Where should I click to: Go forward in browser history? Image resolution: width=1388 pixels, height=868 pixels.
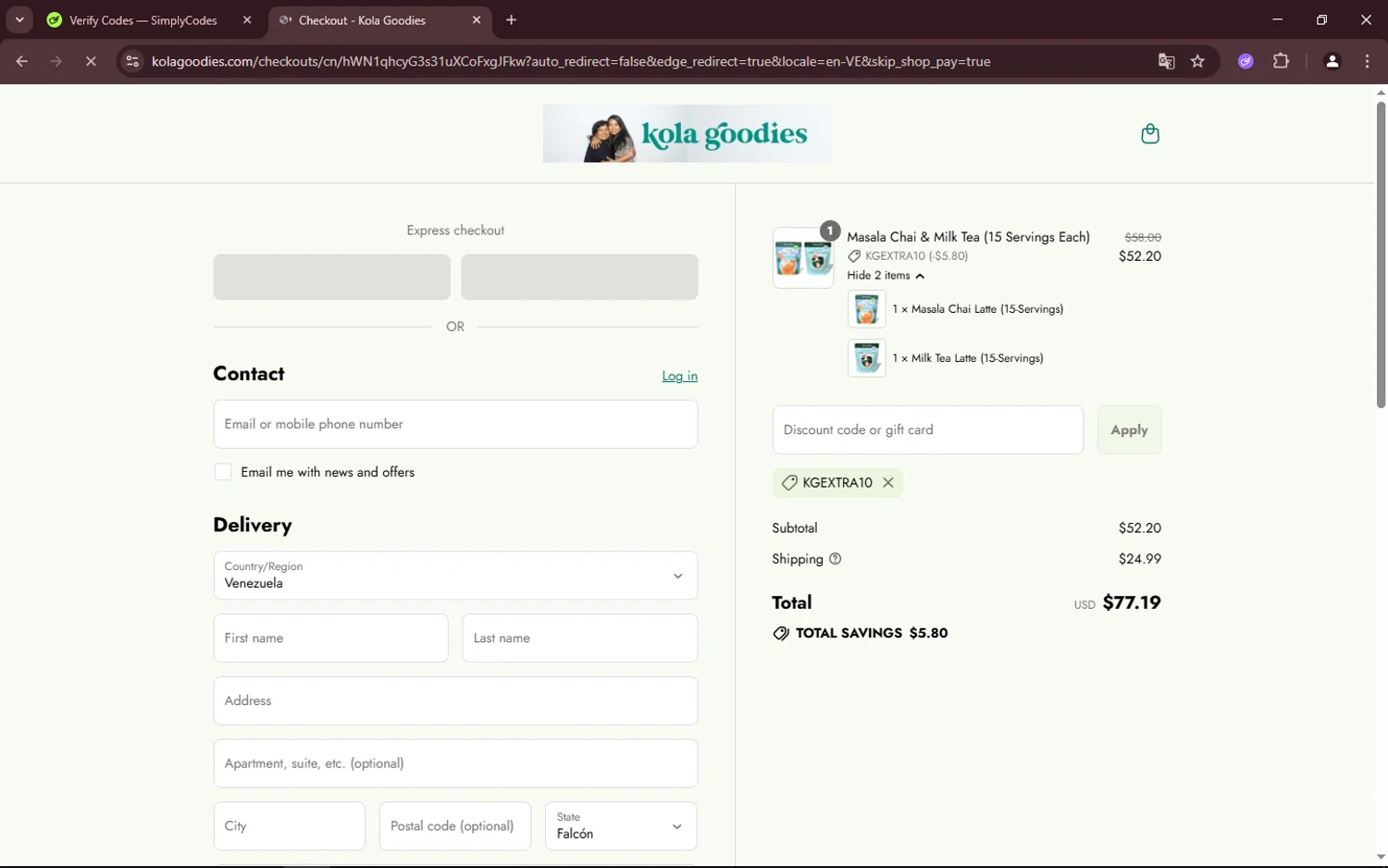pyautogui.click(x=56, y=61)
